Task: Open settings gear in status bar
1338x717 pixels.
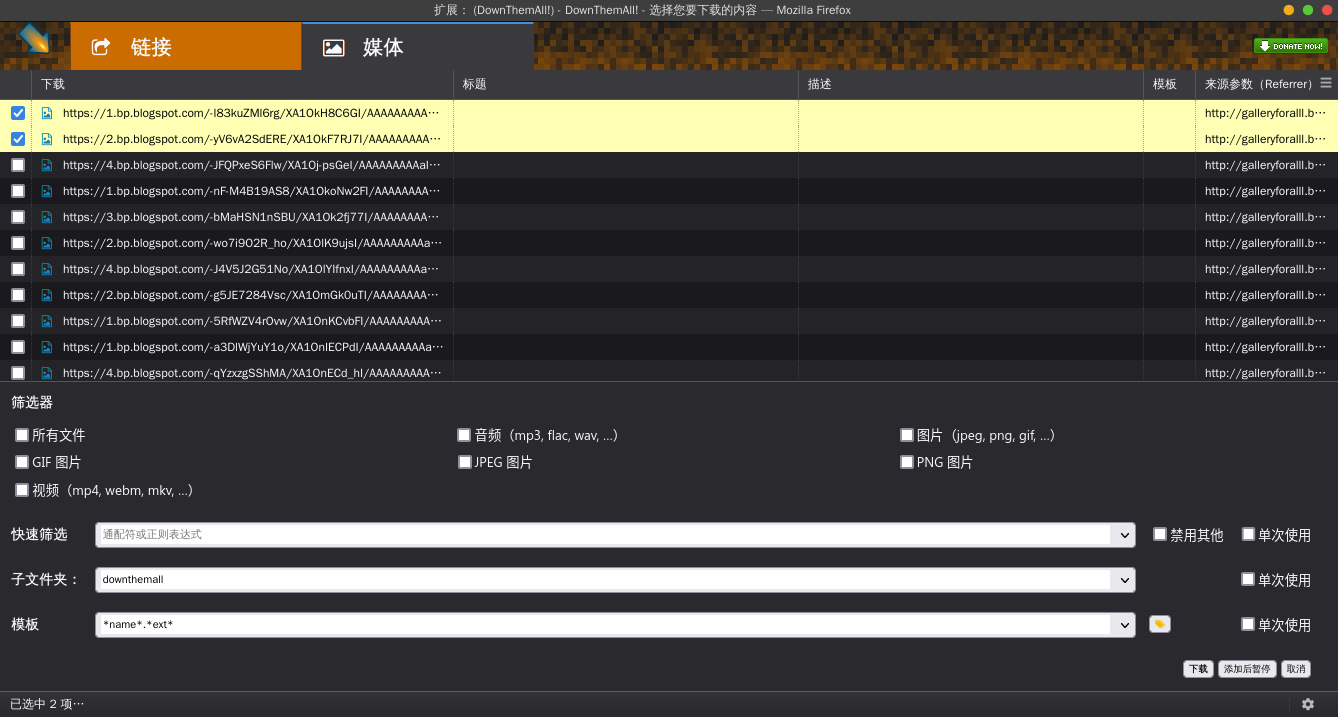Action: coord(1307,704)
